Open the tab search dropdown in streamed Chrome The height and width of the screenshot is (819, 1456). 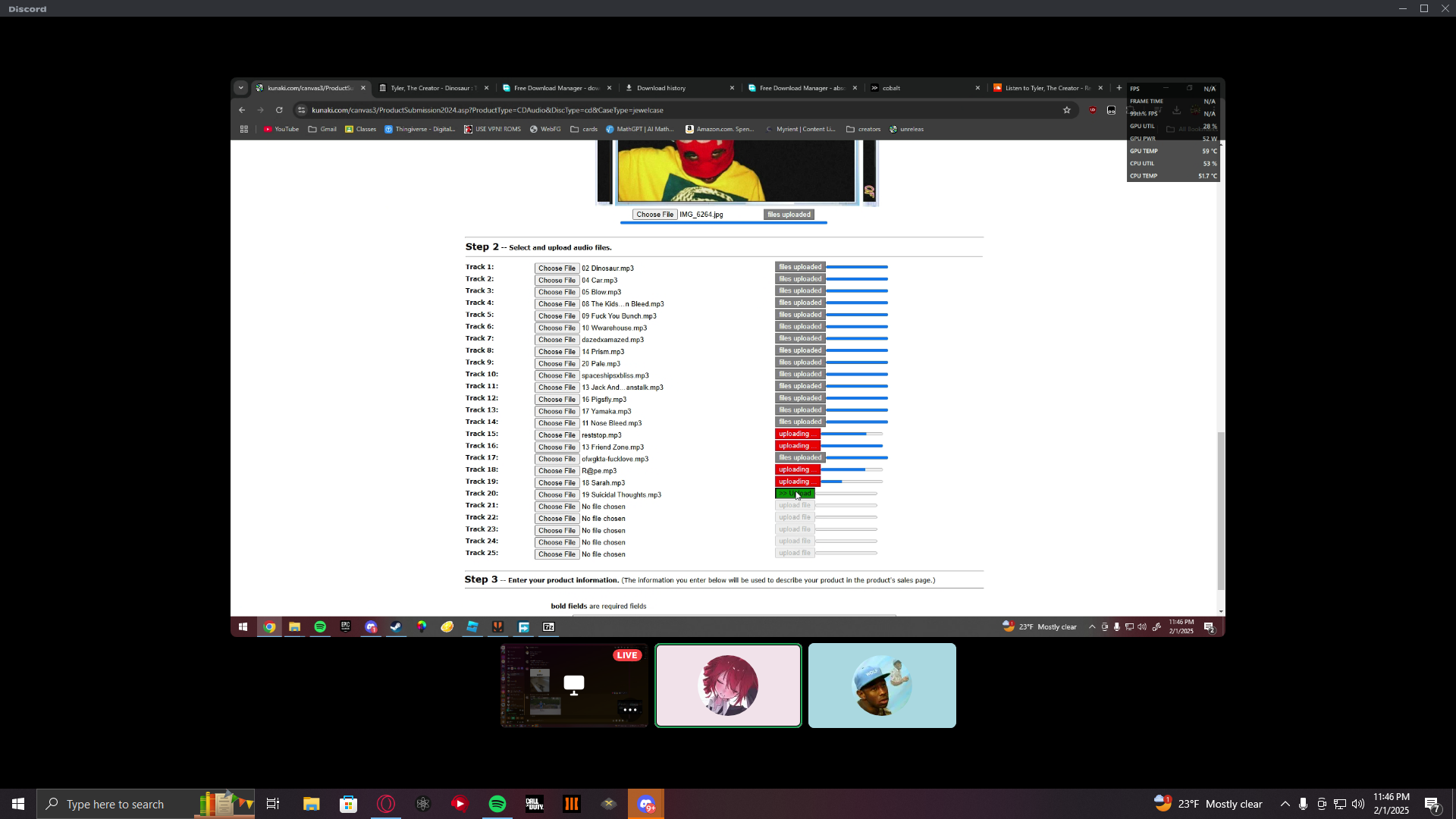(241, 88)
